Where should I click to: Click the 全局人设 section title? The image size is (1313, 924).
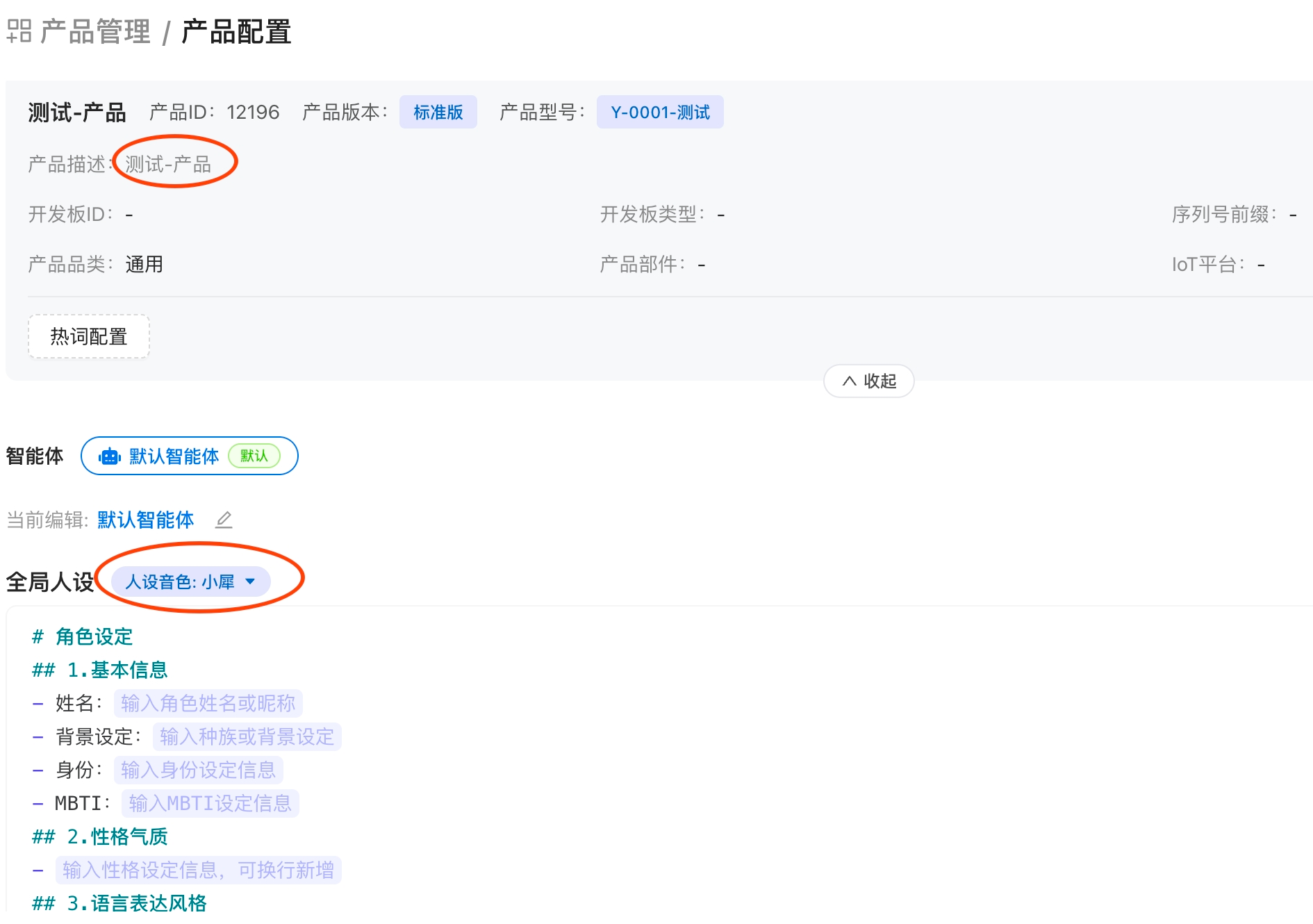point(50,581)
